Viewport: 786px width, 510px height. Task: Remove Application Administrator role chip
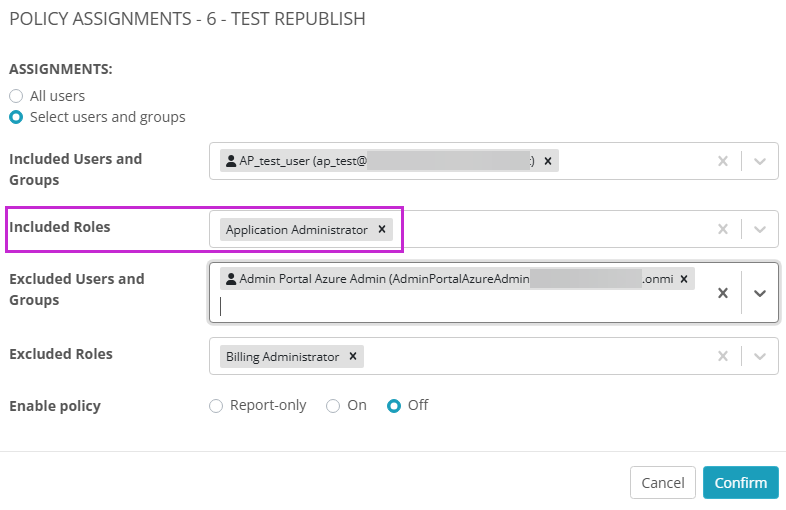381,230
